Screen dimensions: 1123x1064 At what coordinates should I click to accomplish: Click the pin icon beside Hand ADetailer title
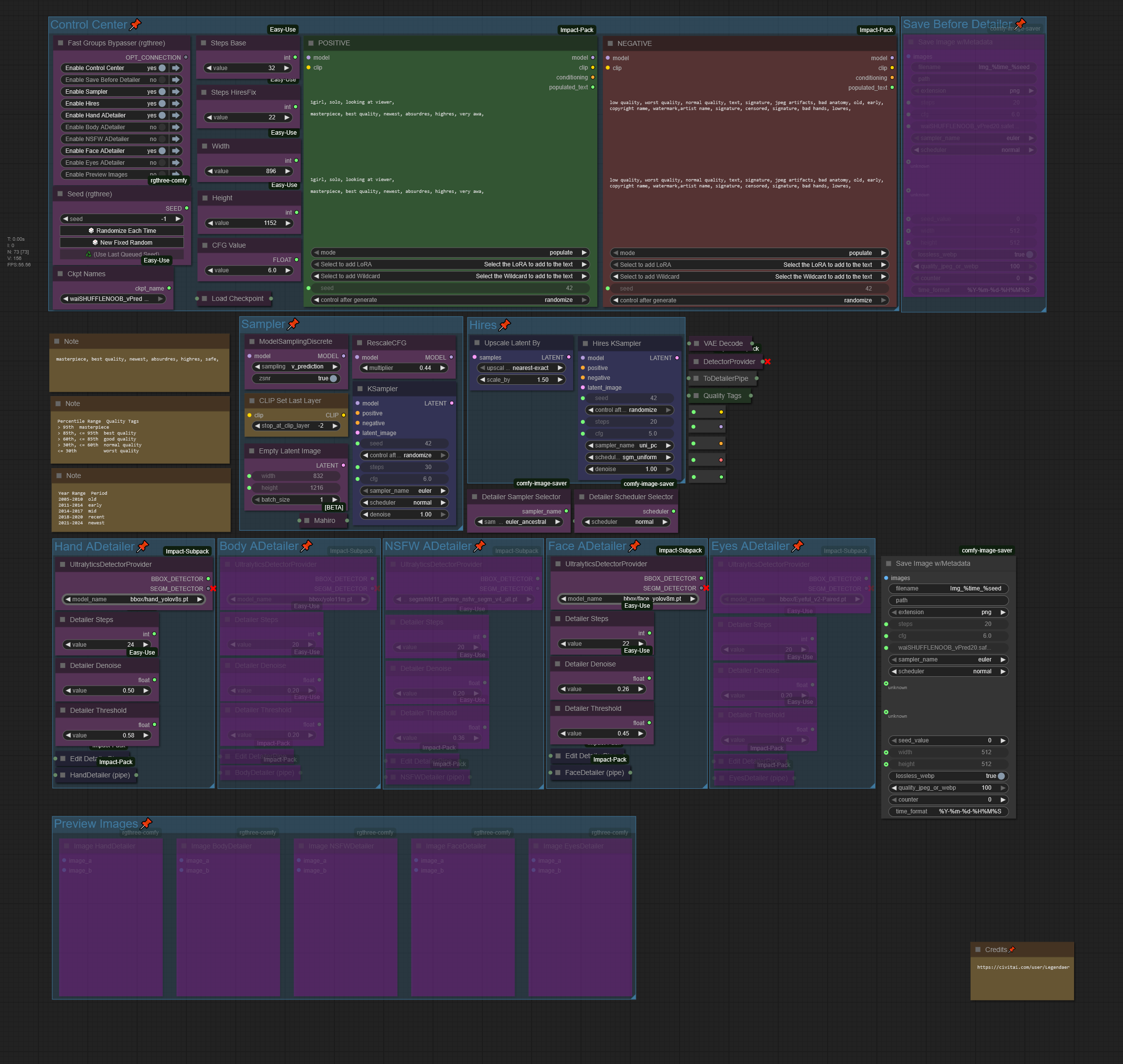coord(143,546)
